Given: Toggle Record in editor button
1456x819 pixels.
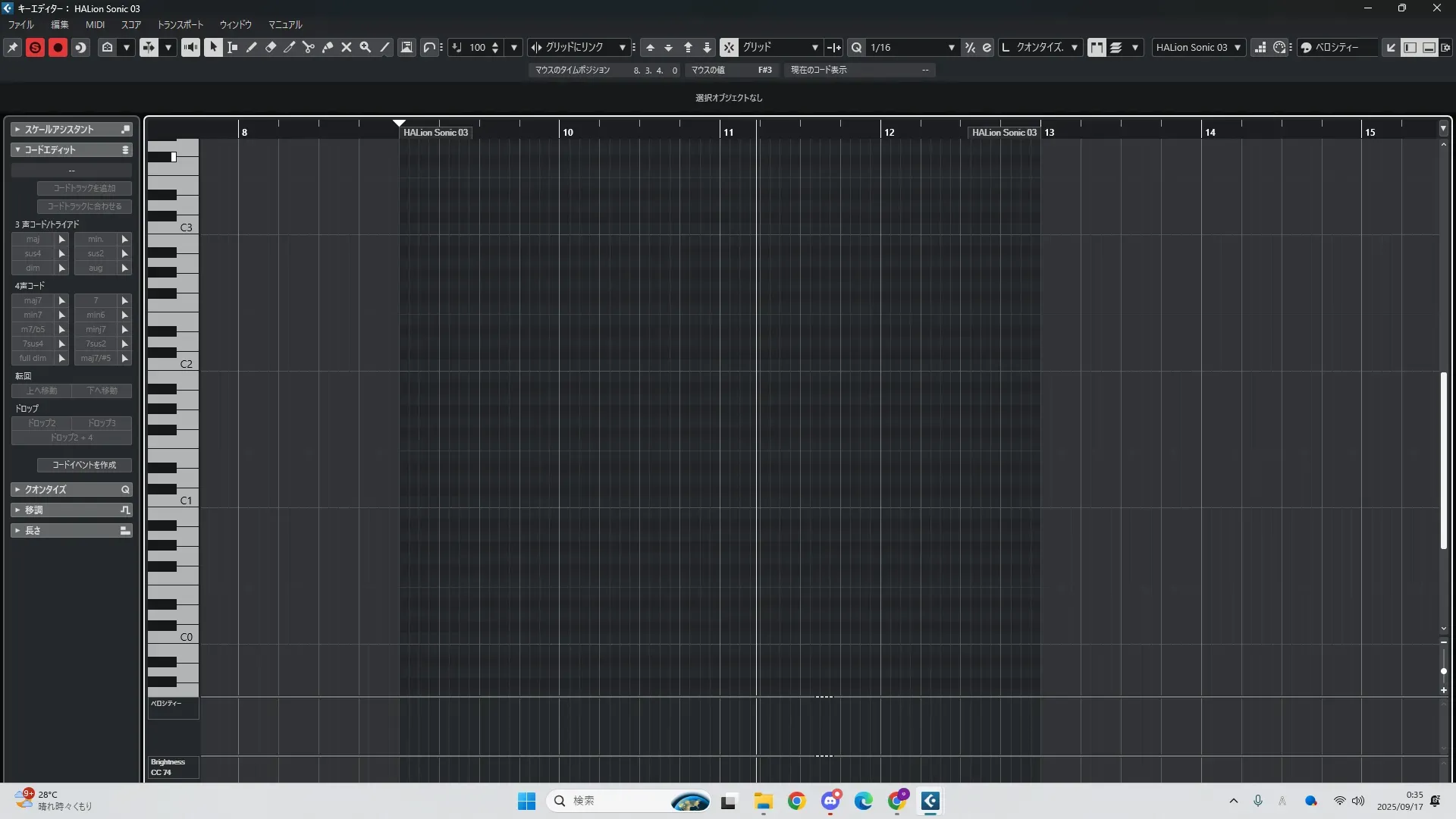Looking at the screenshot, I should 58,47.
